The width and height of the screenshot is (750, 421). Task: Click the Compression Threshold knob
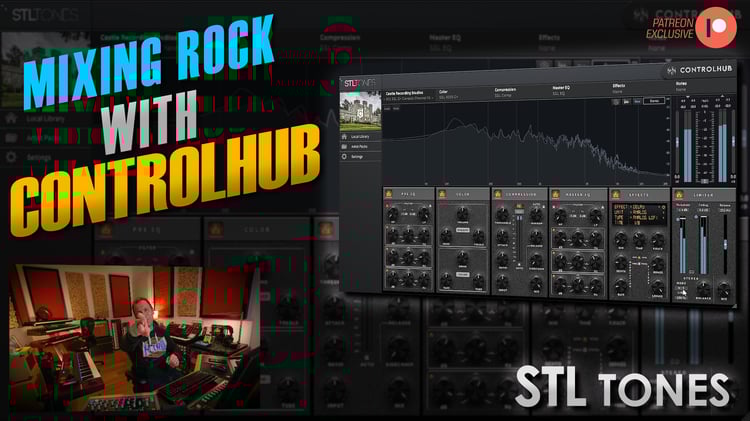502,215
